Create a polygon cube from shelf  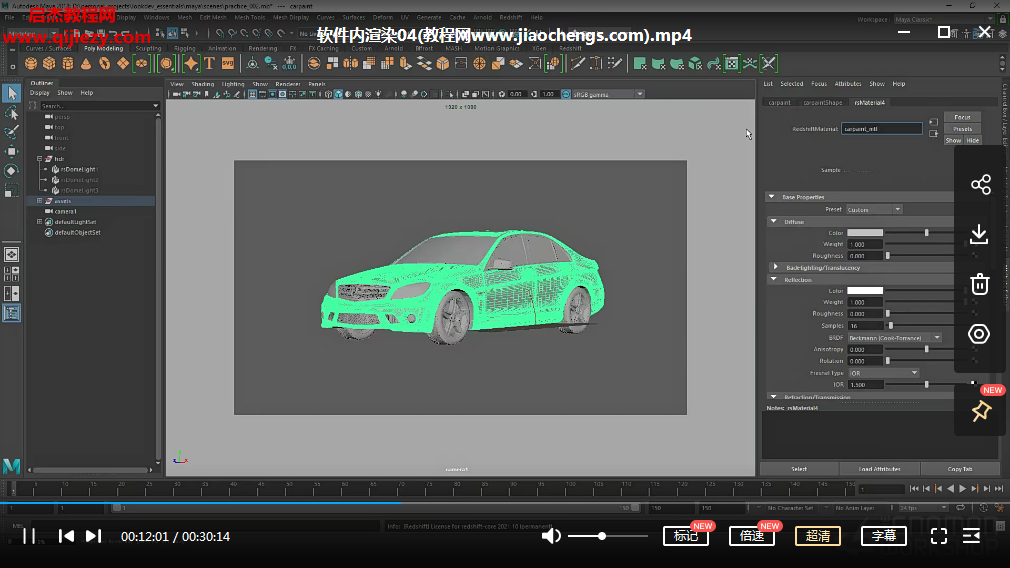click(x=49, y=63)
